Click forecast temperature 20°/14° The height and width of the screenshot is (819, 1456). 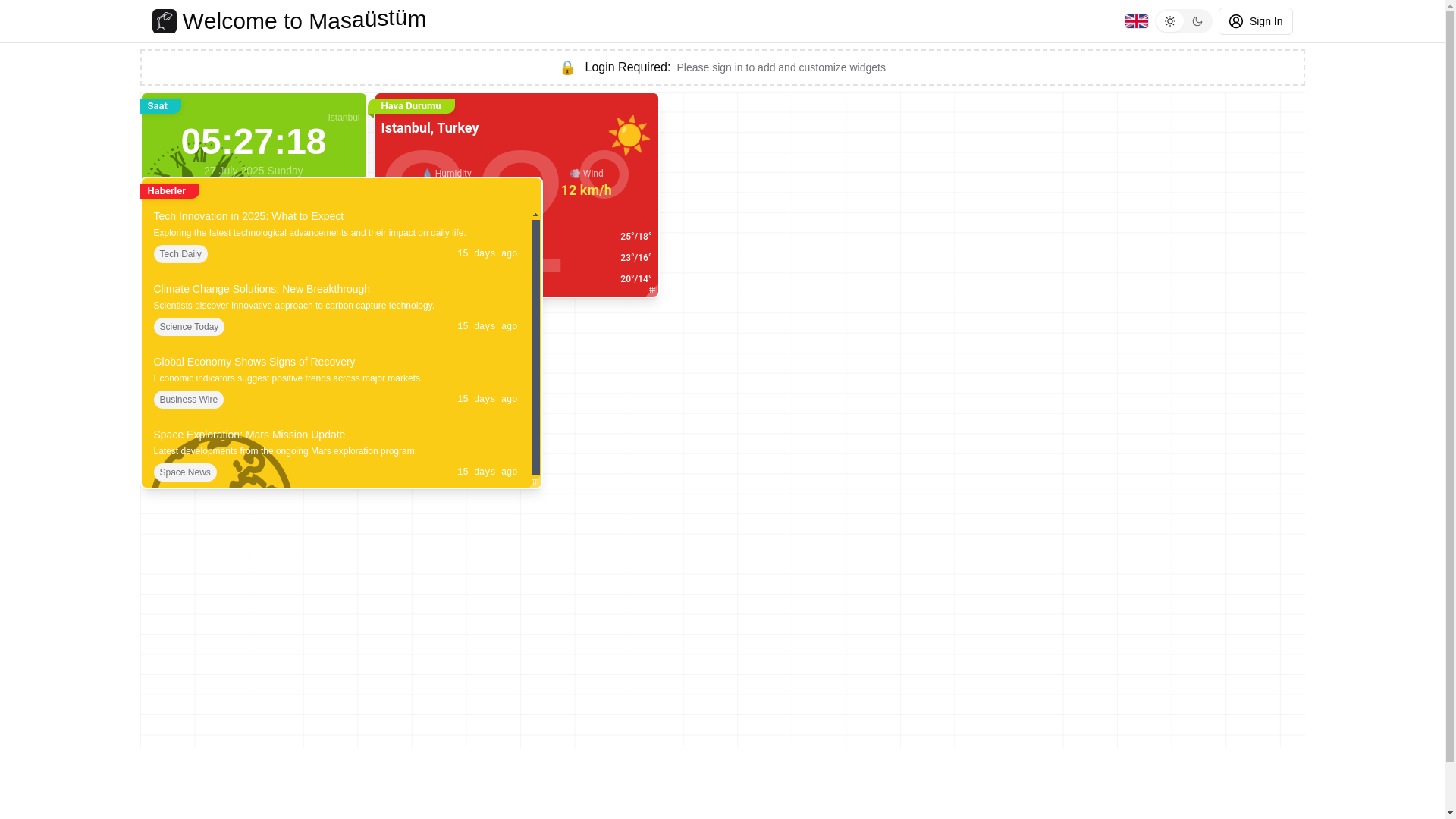pyautogui.click(x=635, y=279)
